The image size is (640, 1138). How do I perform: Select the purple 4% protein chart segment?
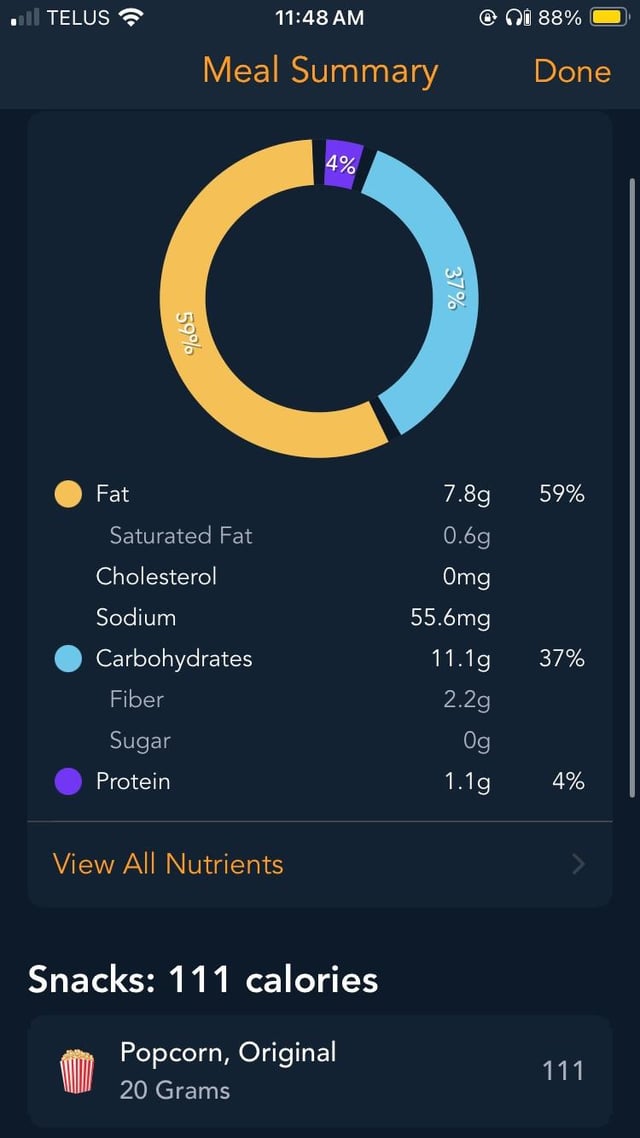click(342, 164)
